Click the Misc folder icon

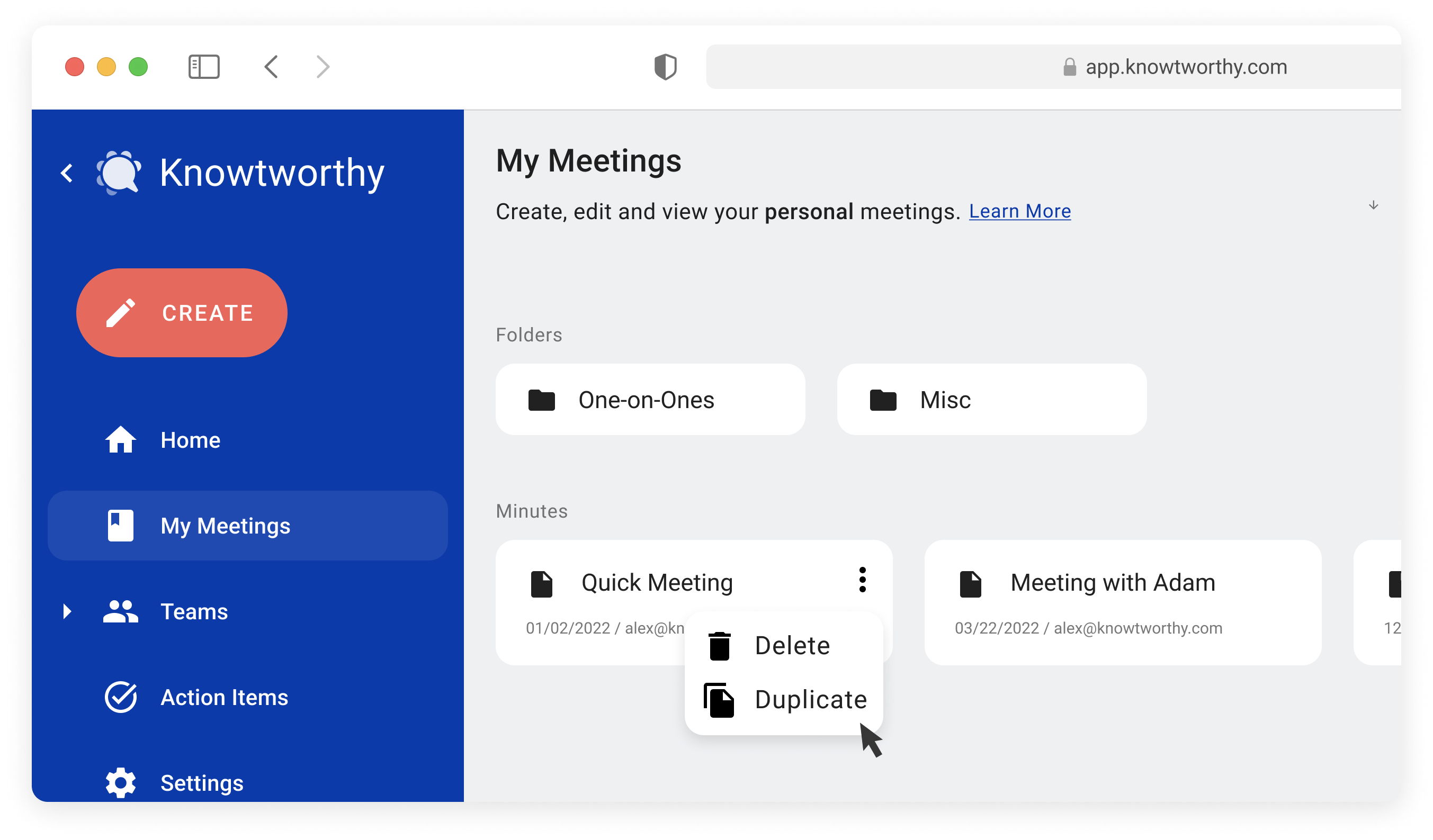(883, 400)
